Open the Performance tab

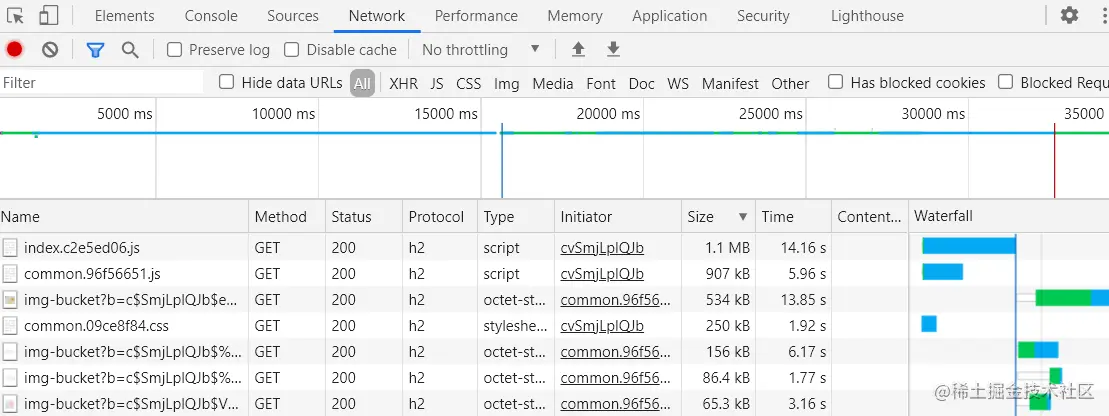coord(476,16)
